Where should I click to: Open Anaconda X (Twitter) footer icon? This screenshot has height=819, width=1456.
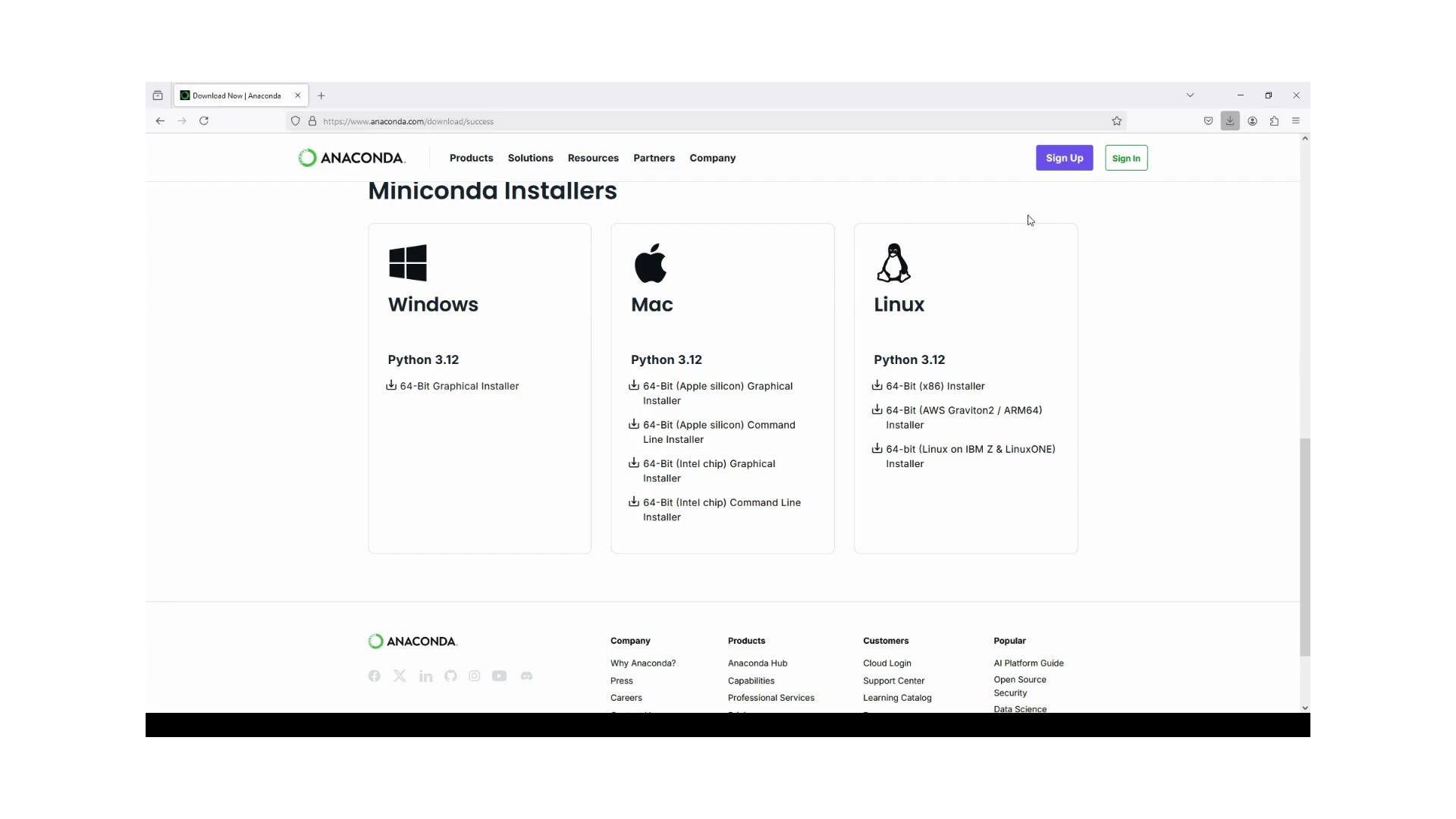[400, 676]
